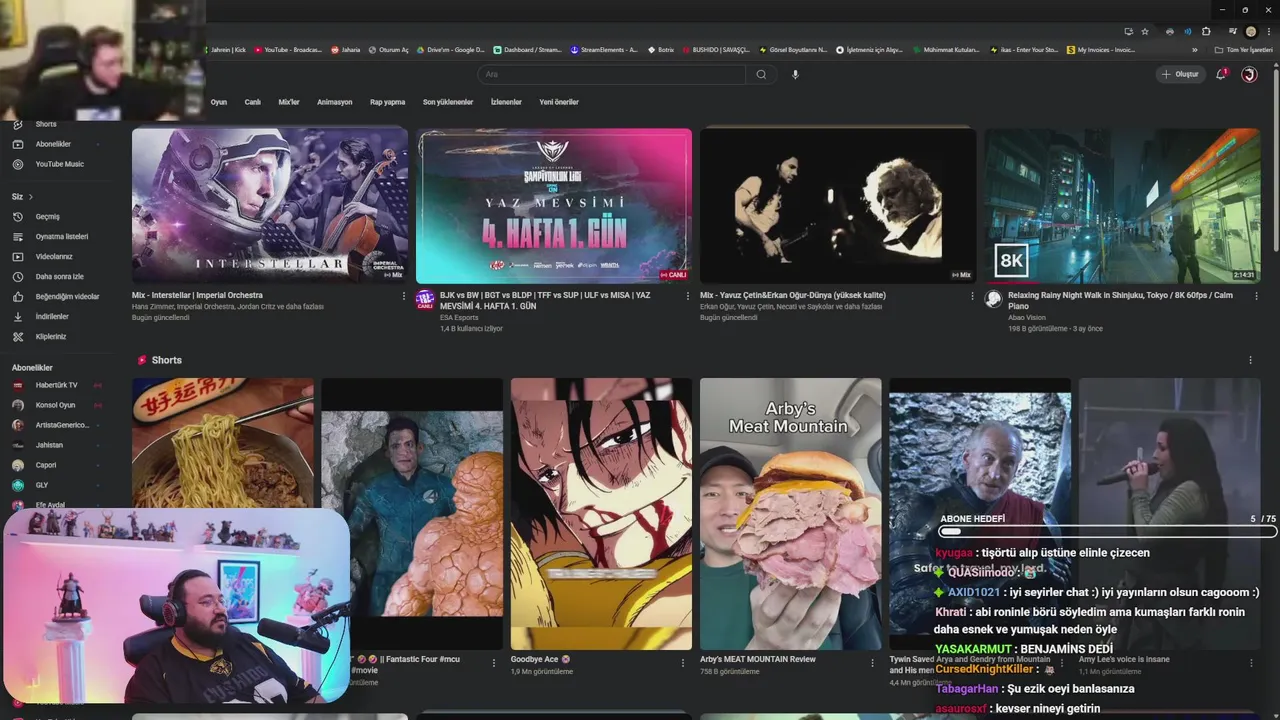Open options for Goodbye Ace short

coord(683,662)
